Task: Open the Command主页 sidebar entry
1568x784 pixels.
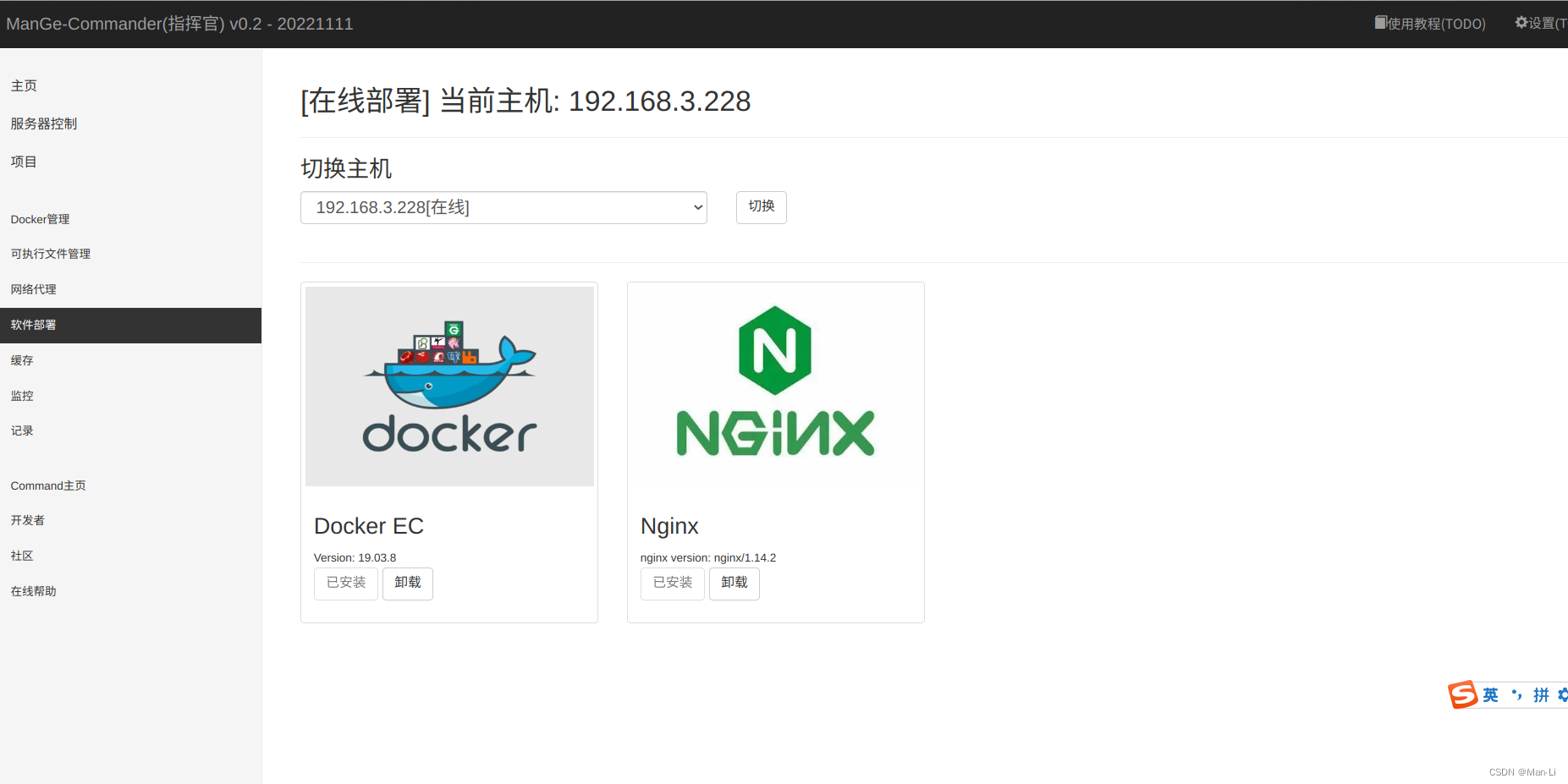Action: (x=47, y=485)
